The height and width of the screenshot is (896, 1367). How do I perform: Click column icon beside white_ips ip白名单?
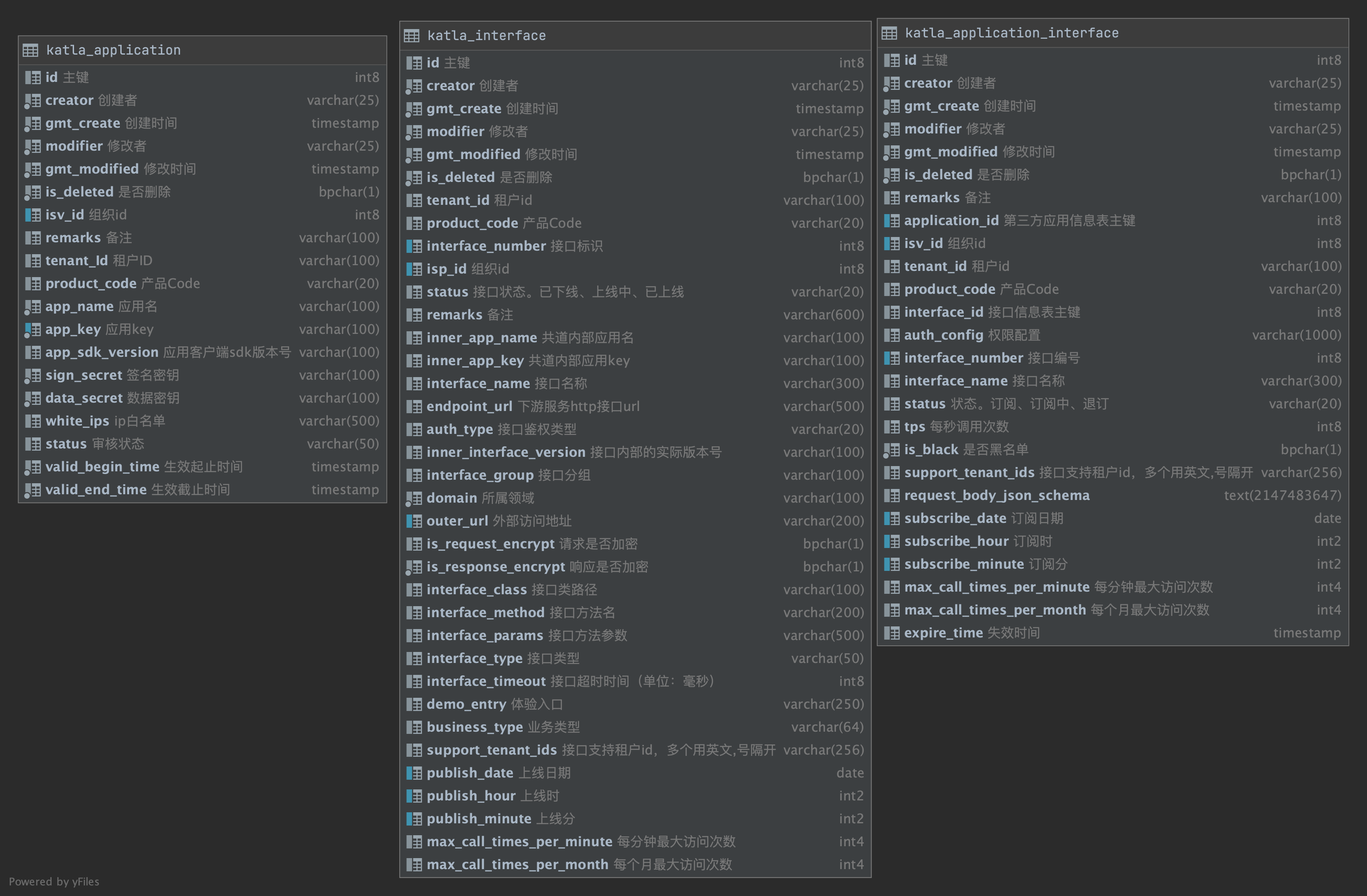pos(33,421)
